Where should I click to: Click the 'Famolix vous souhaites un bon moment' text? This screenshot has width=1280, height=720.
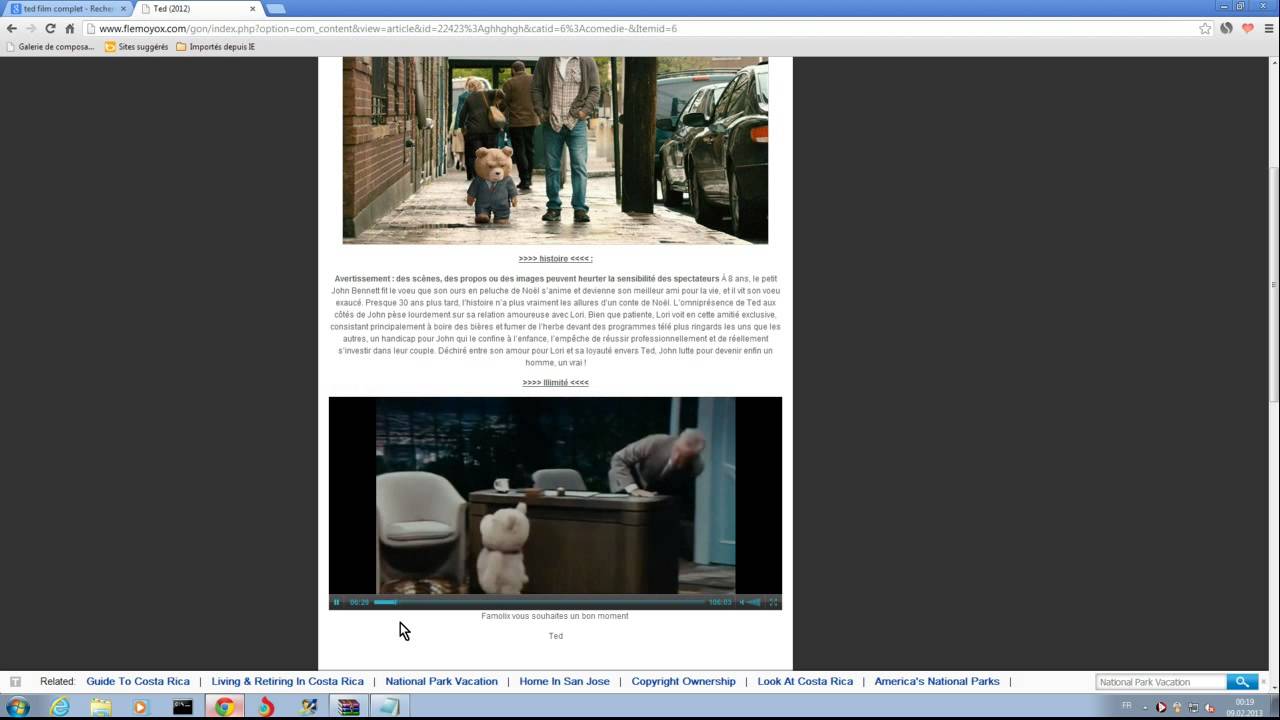(555, 616)
